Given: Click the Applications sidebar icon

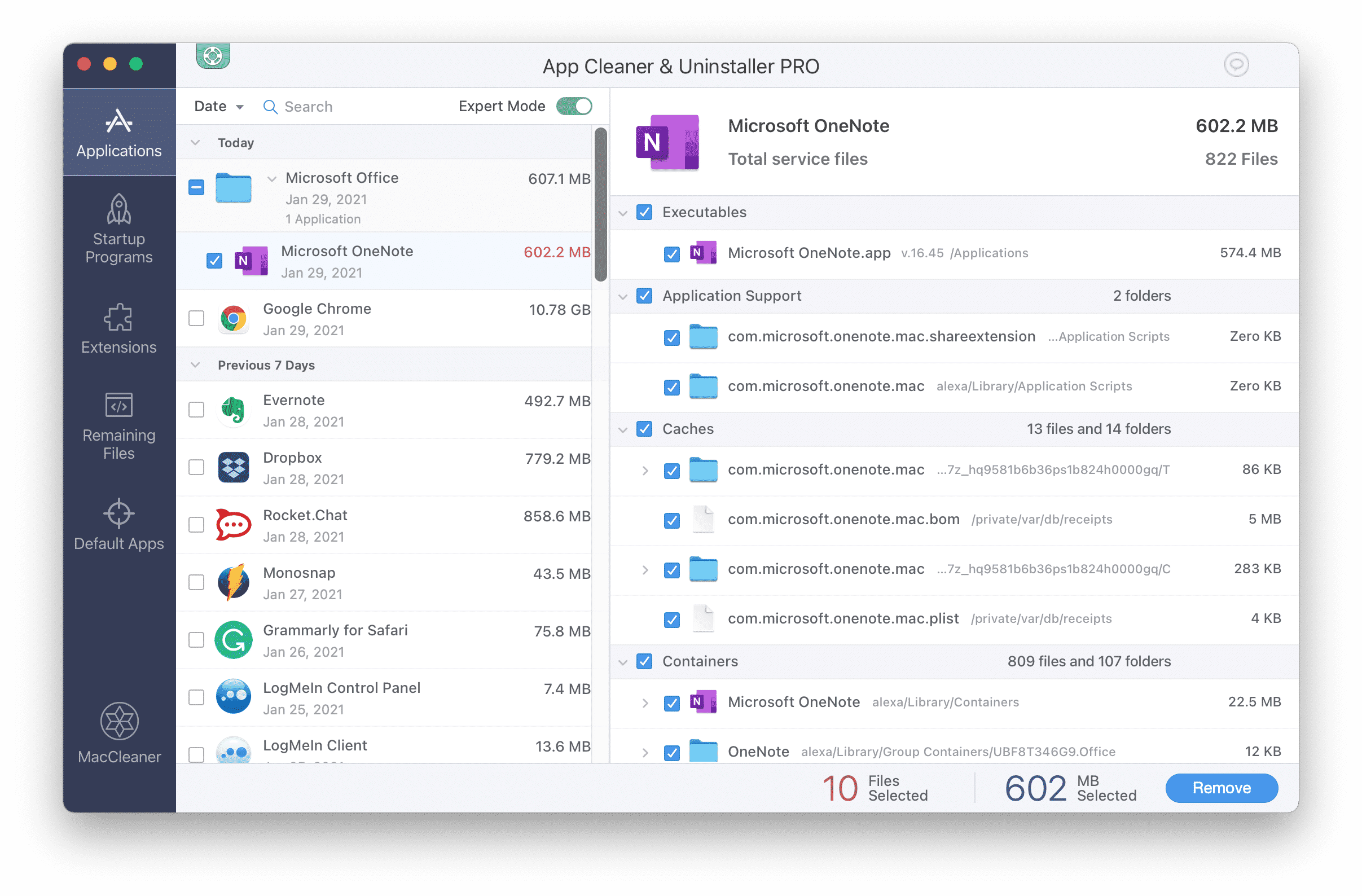Looking at the screenshot, I should click(x=117, y=130).
